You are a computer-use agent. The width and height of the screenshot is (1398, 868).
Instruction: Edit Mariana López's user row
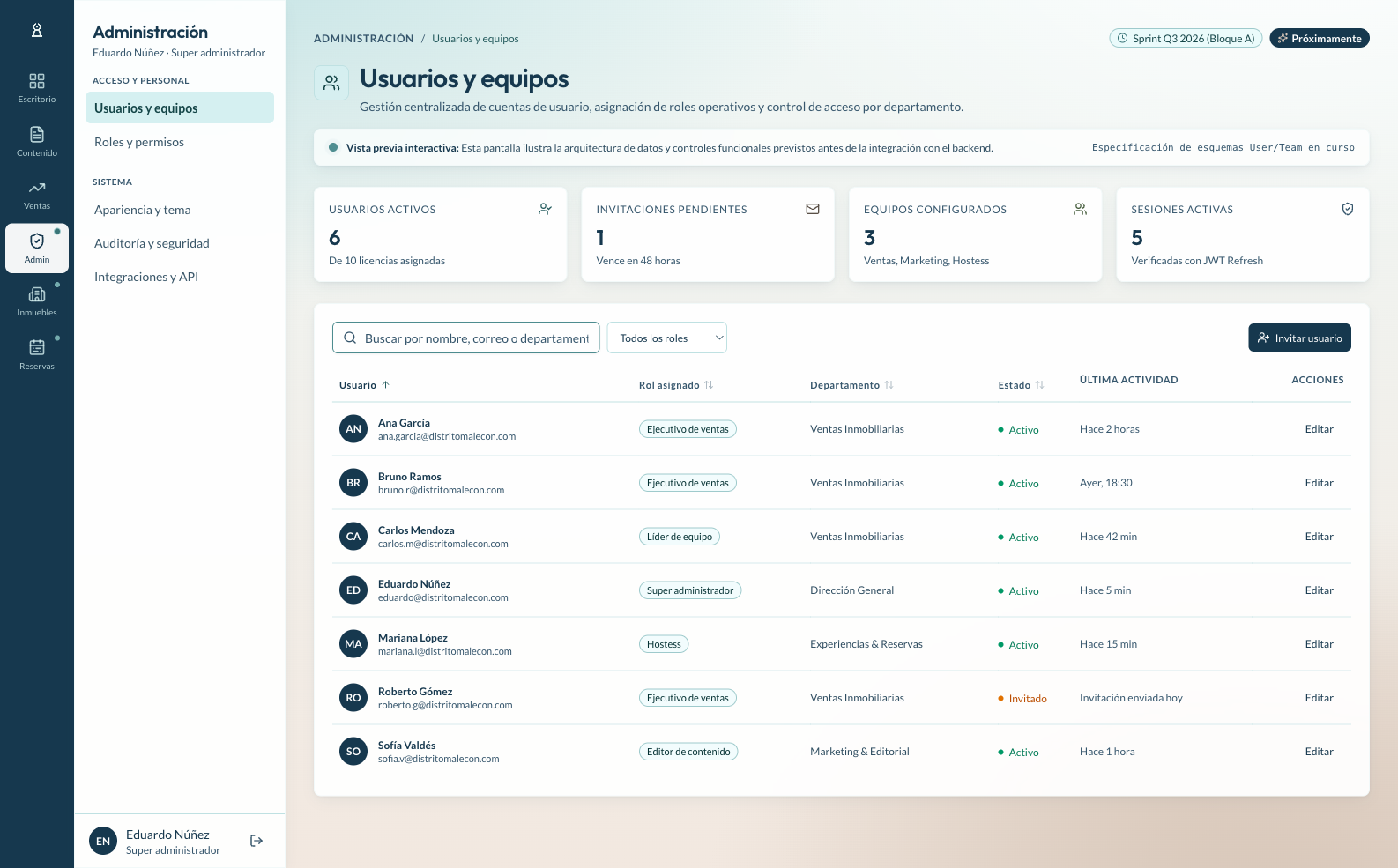coord(1319,644)
